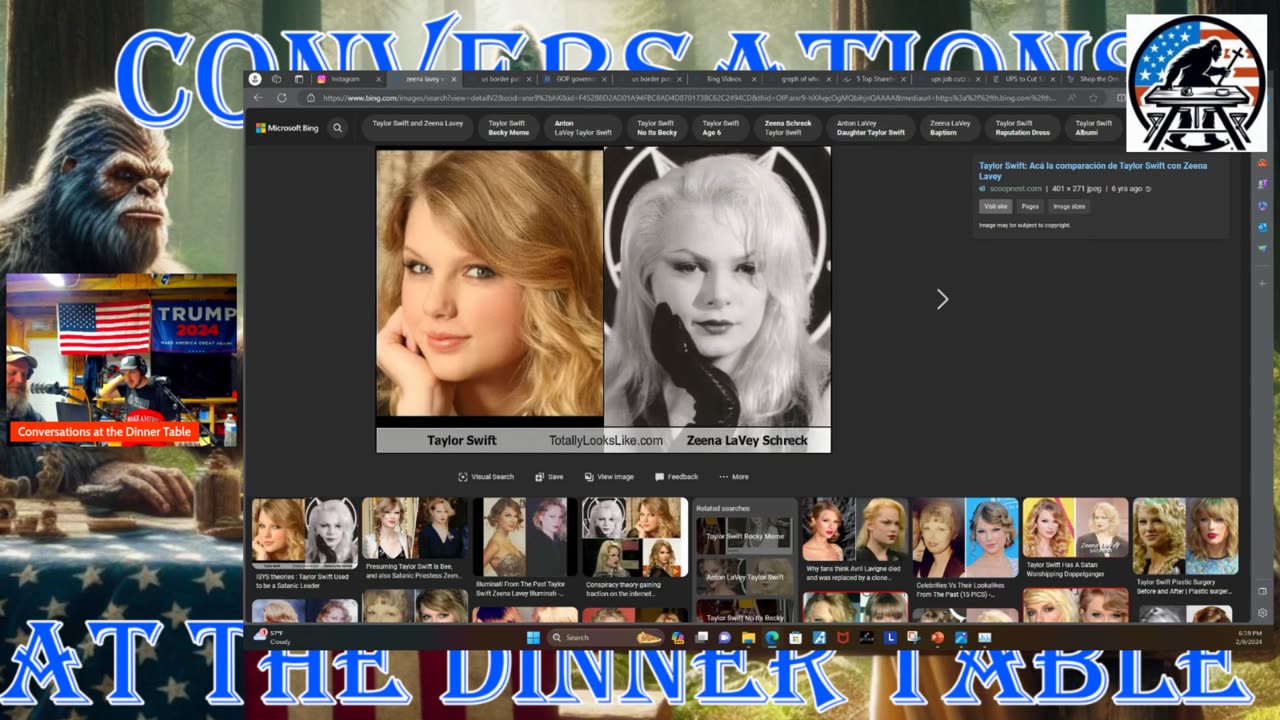Open the Pages button in details panel
The height and width of the screenshot is (720, 1280).
coord(1030,206)
